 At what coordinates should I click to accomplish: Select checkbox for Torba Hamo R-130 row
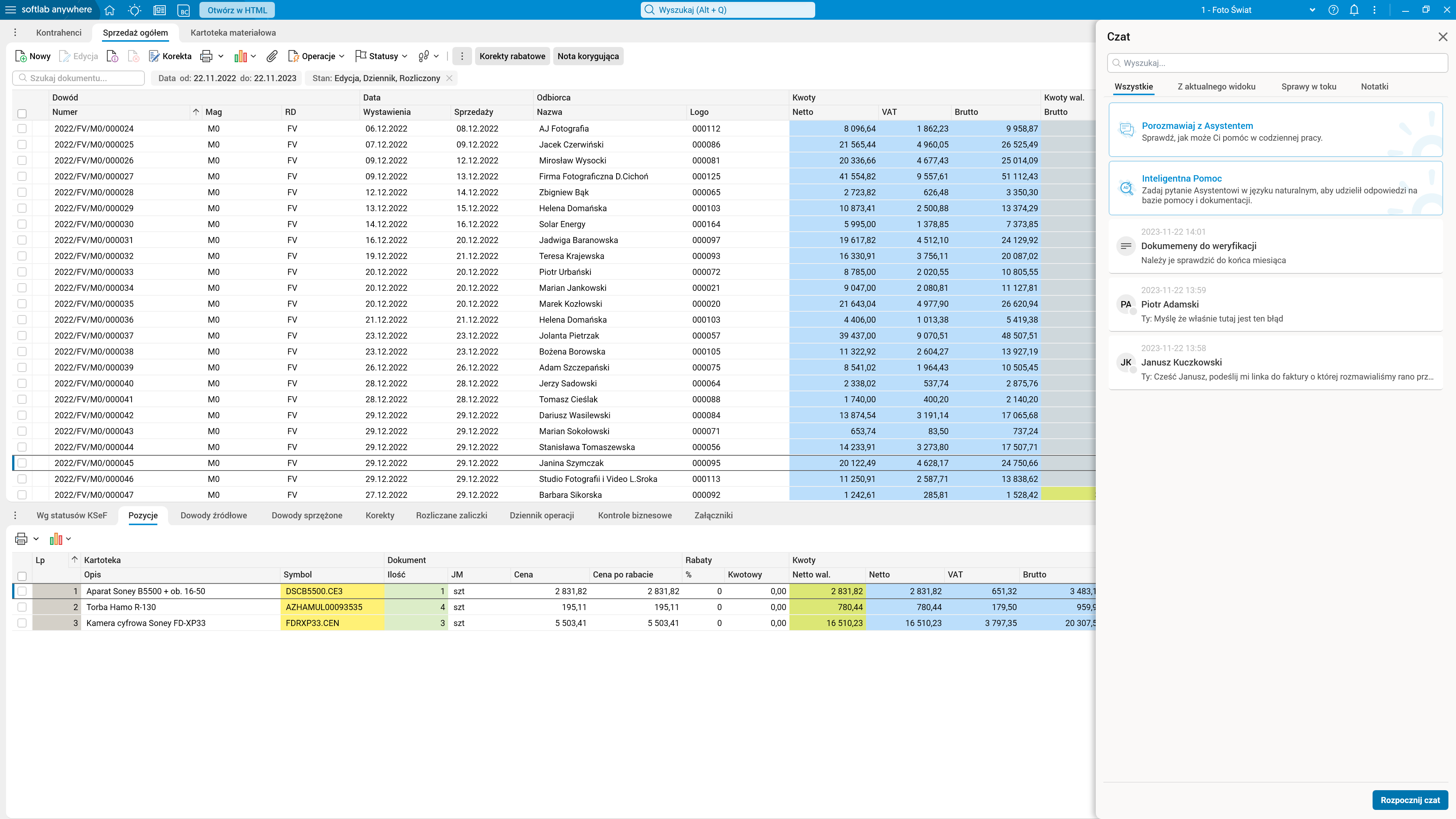pyautogui.click(x=22, y=607)
